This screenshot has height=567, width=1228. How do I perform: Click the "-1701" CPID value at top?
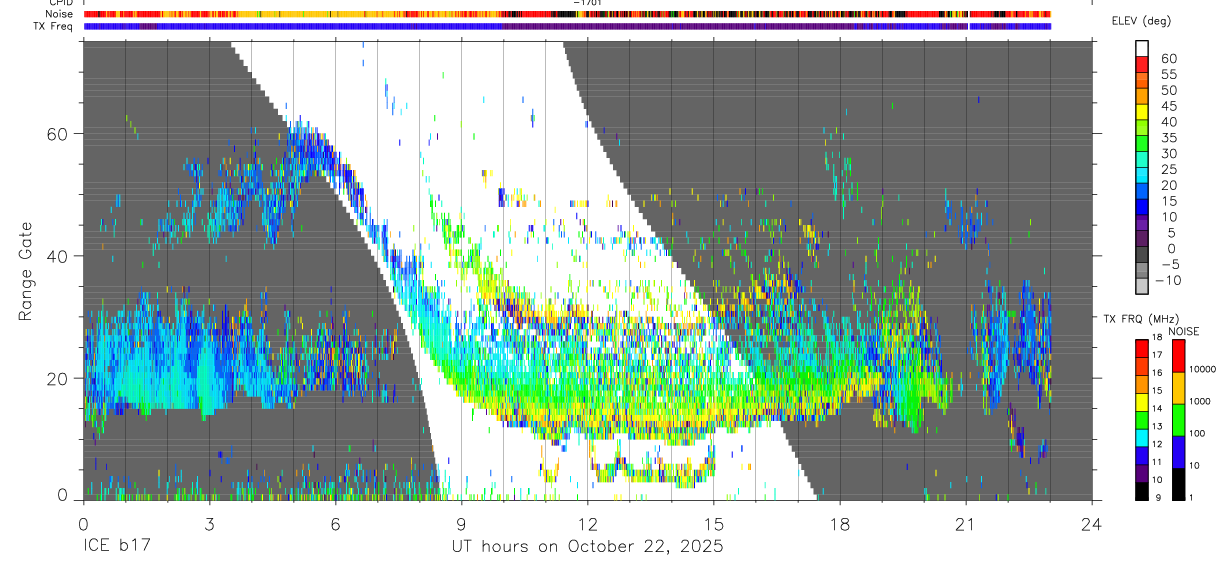click(x=589, y=3)
